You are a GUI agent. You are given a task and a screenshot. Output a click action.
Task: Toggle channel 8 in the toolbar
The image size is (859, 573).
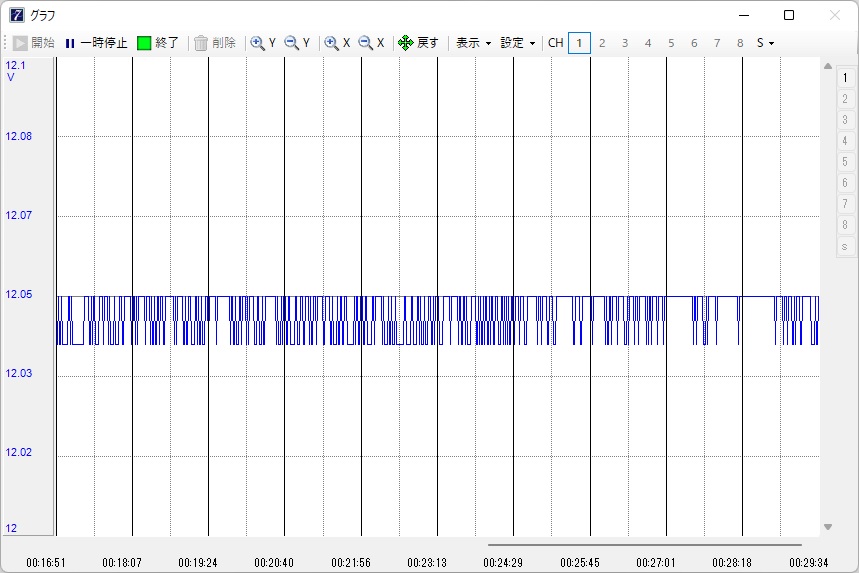[740, 43]
